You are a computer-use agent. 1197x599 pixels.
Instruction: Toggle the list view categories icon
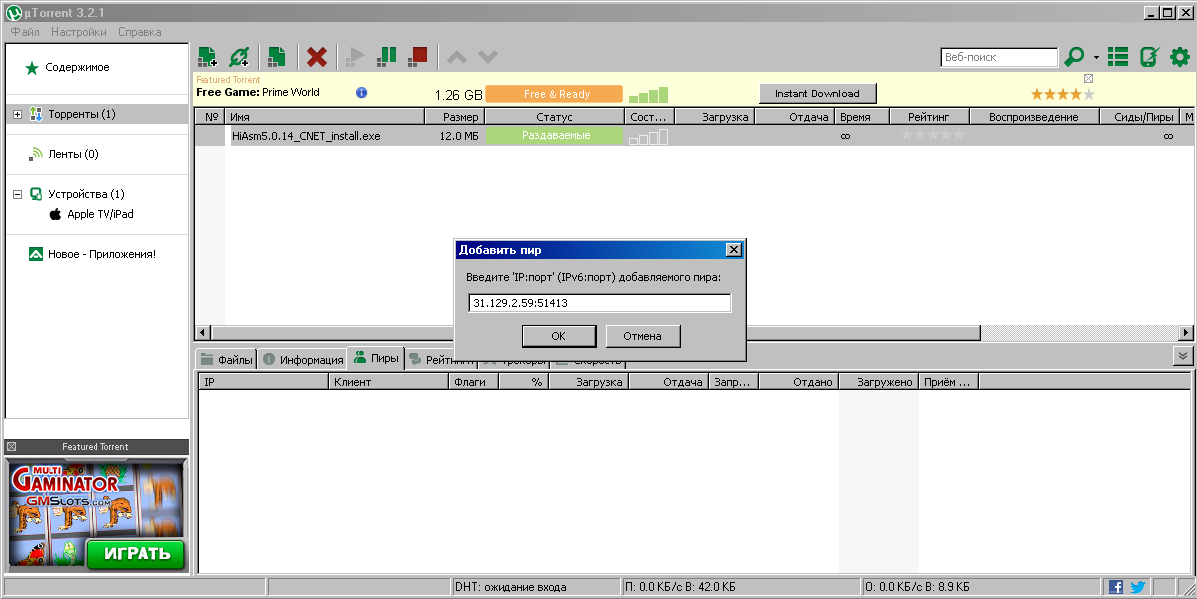[x=1119, y=57]
